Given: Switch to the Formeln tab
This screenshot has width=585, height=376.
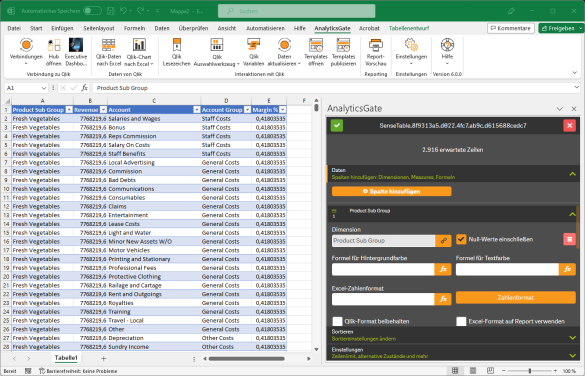Looking at the screenshot, I should coord(134,28).
